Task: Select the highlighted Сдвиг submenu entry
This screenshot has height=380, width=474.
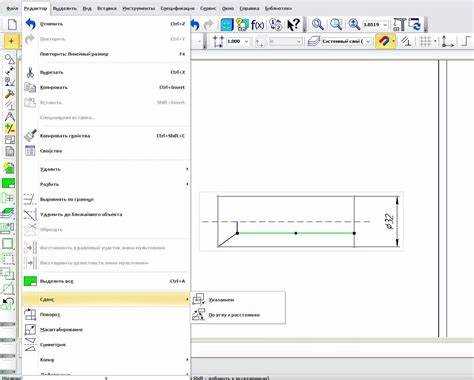Action: click(106, 299)
